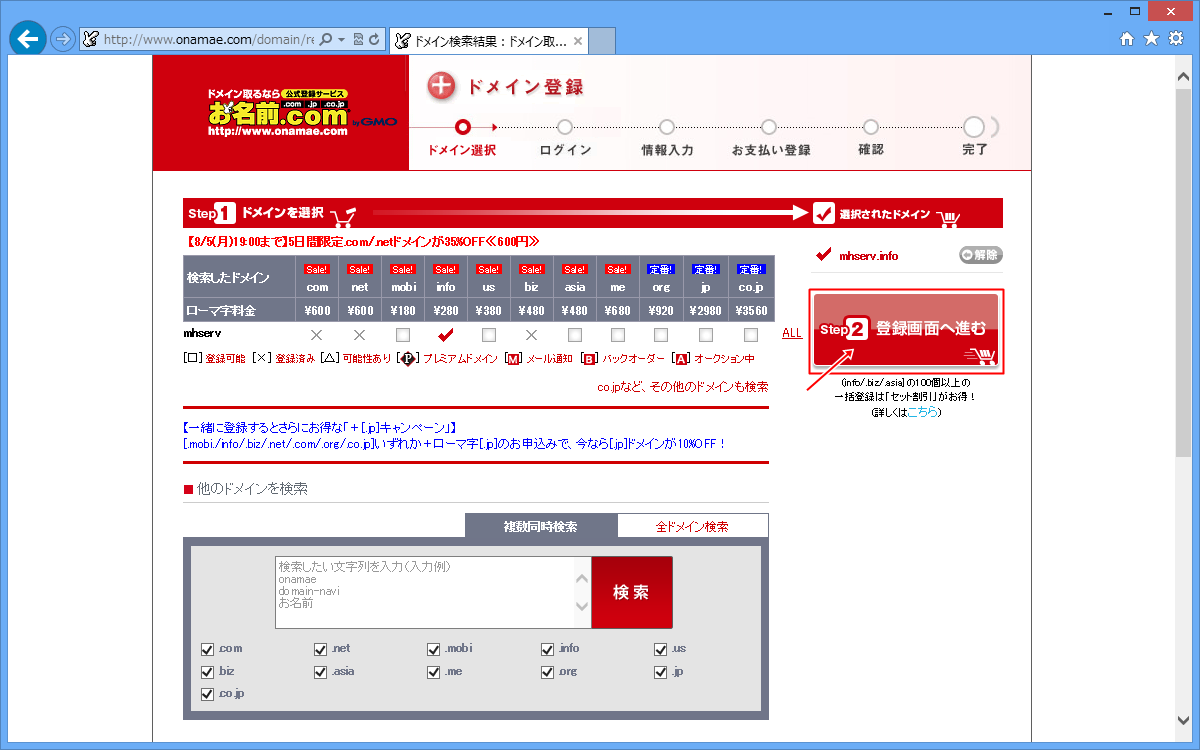Check the mobi domain checkbox for mhserv
Image resolution: width=1200 pixels, height=750 pixels.
pyautogui.click(x=403, y=334)
